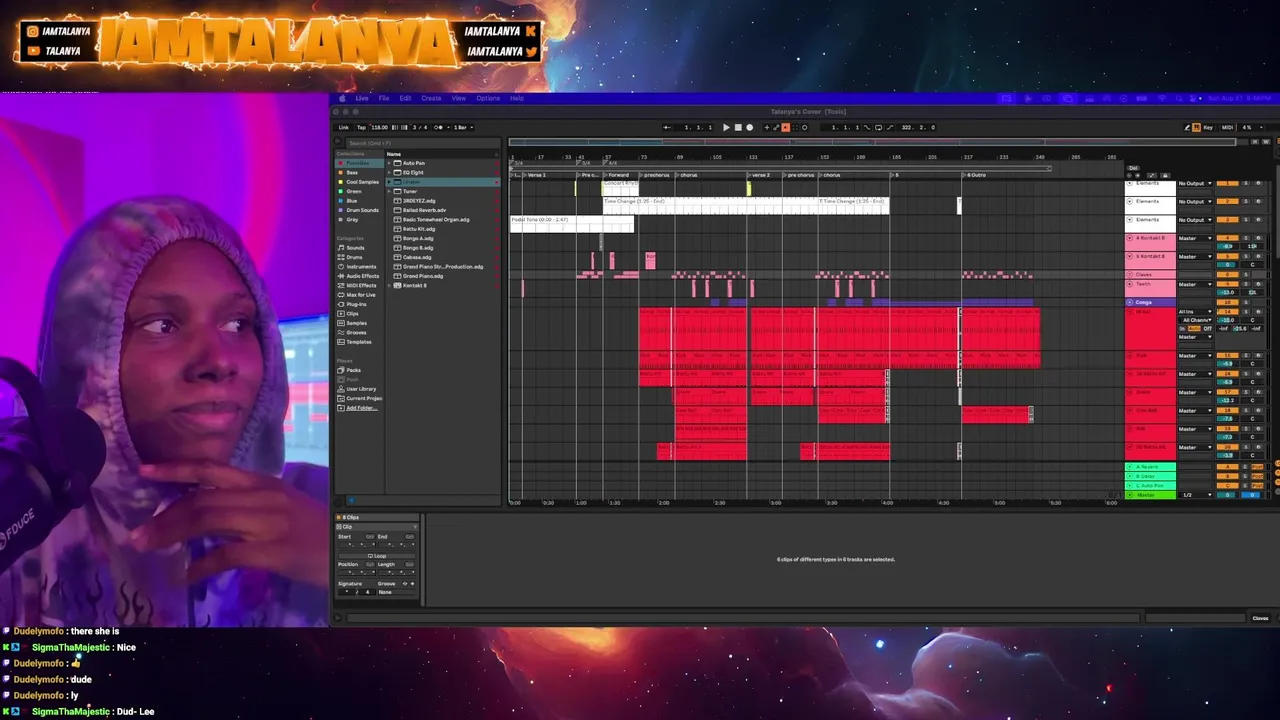
Task: Toggle activator of track 4 Kontakt 8
Action: [x=1227, y=238]
